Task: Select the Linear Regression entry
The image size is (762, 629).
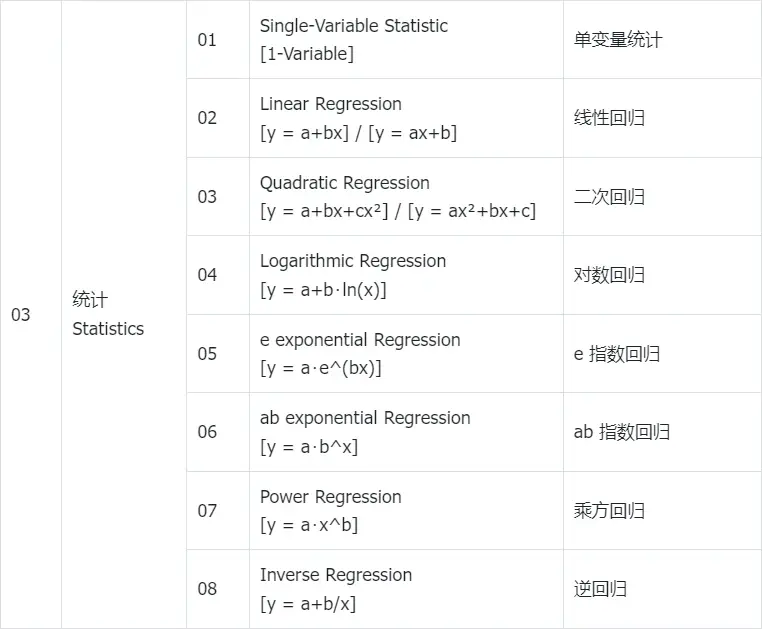Action: pos(406,118)
